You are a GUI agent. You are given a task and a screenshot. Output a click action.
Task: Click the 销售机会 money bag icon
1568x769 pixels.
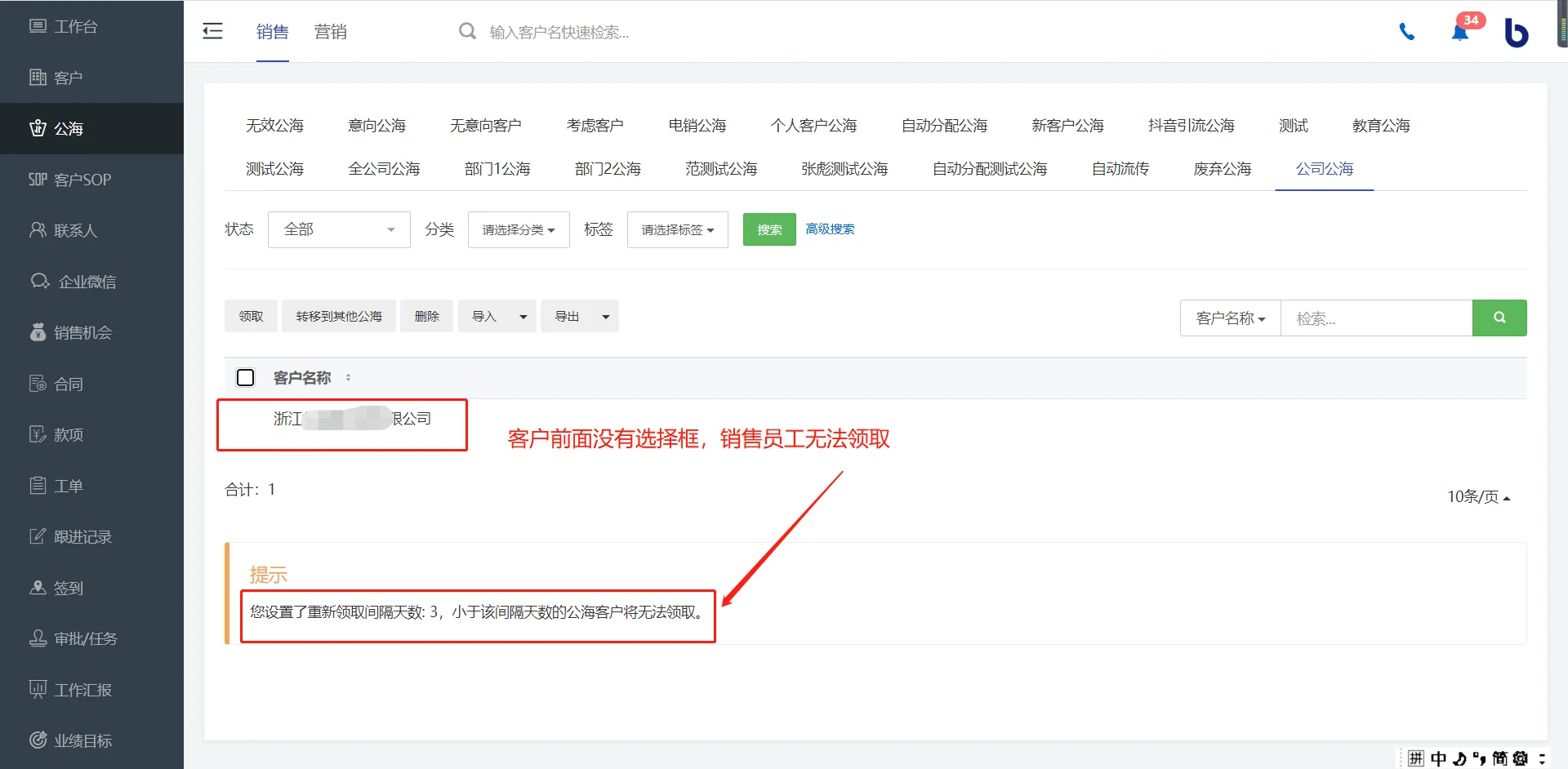click(38, 332)
